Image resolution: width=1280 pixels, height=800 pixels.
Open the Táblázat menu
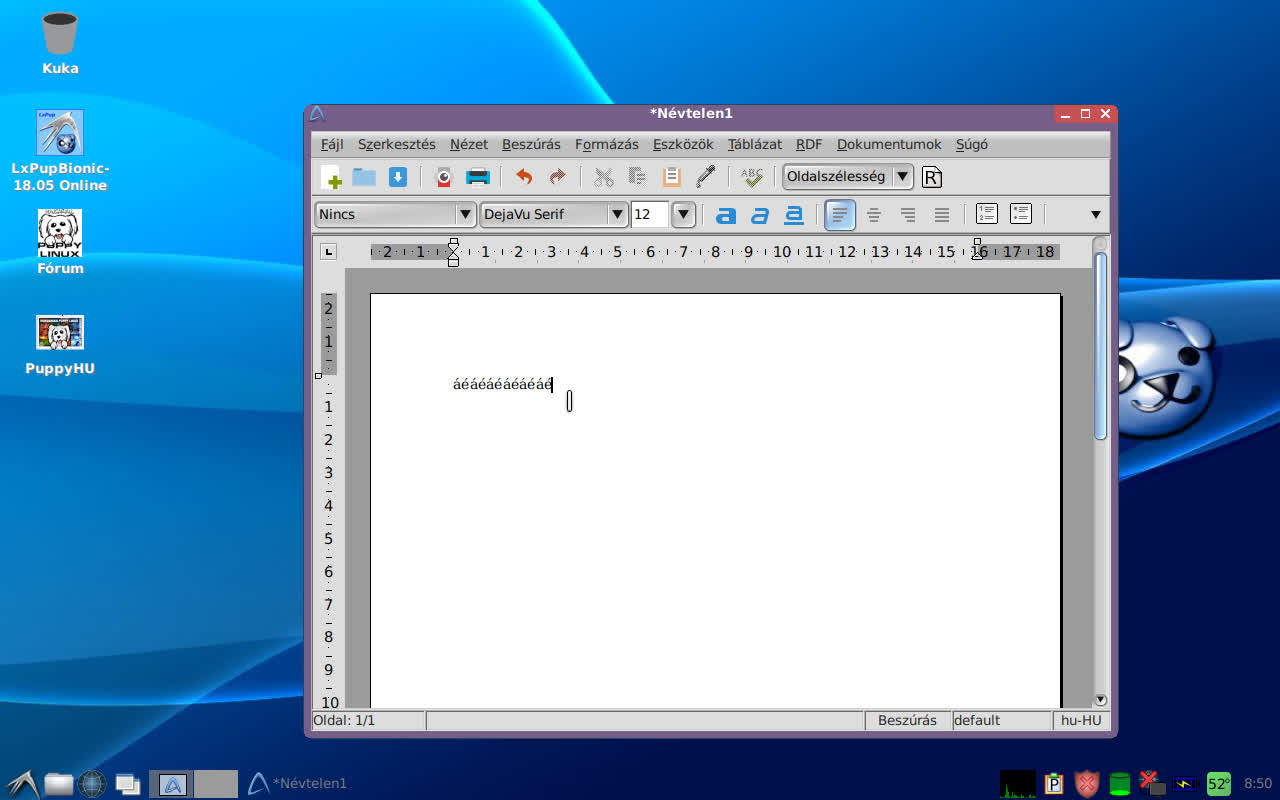[x=755, y=144]
